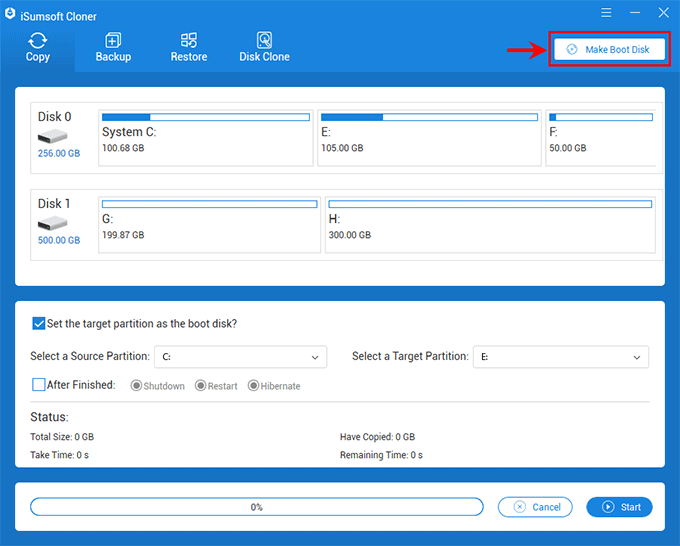680x546 pixels.
Task: Click the disc icon in Make Boot Disk
Action: tap(572, 49)
